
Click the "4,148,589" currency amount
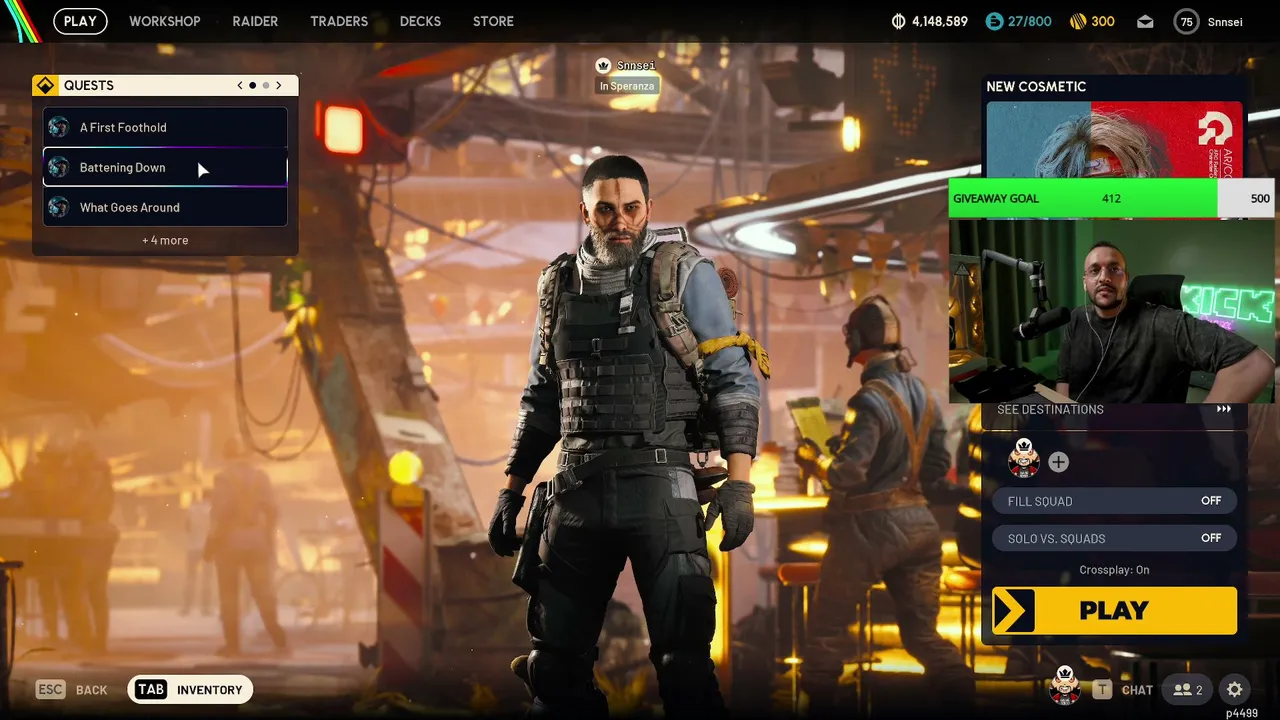(x=940, y=21)
